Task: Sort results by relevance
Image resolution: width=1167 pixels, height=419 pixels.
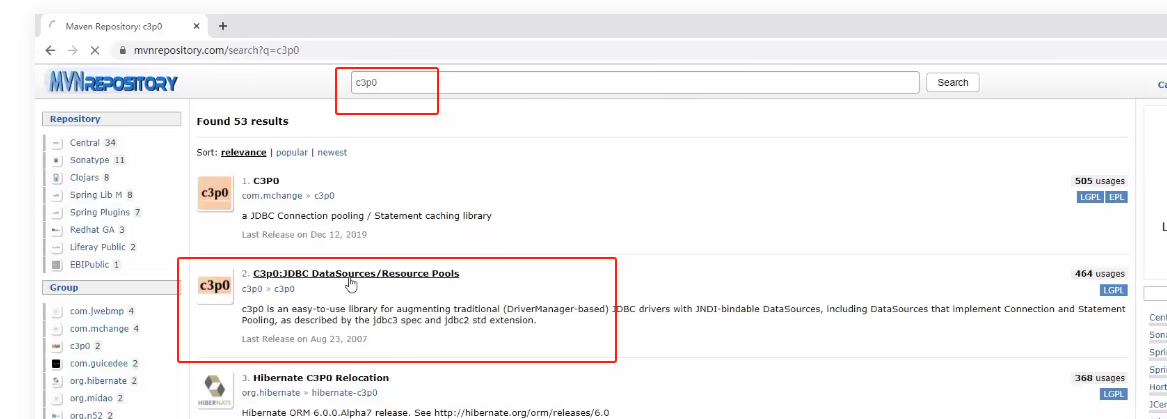Action: click(243, 153)
